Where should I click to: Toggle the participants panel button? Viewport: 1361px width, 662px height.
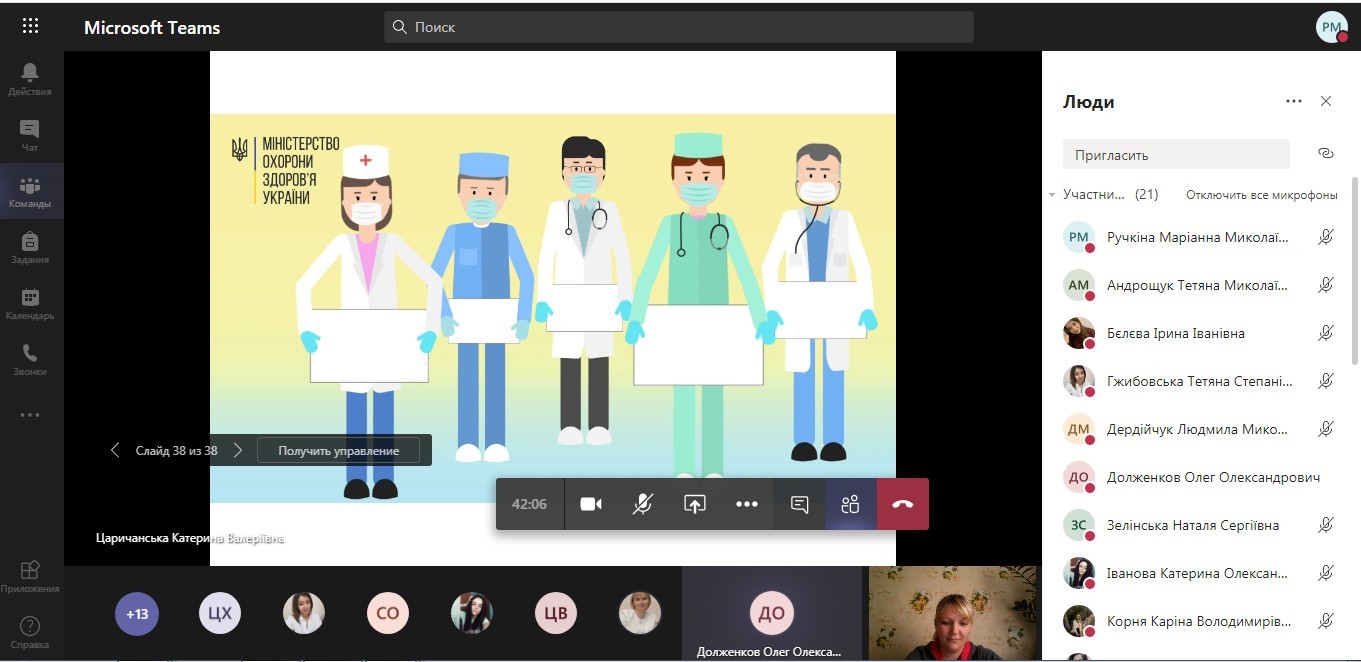[850, 504]
